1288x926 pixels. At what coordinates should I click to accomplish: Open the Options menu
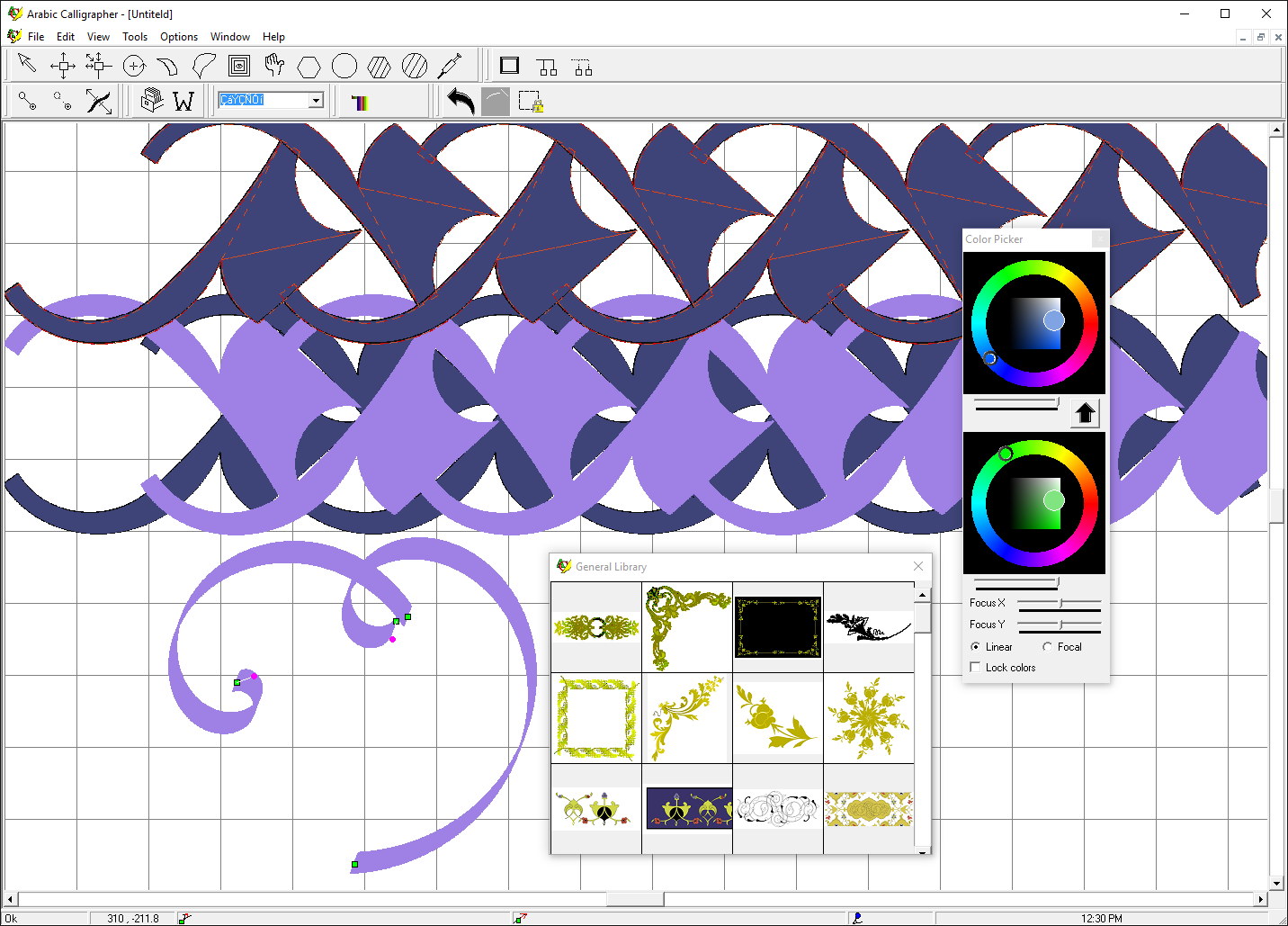click(x=179, y=37)
